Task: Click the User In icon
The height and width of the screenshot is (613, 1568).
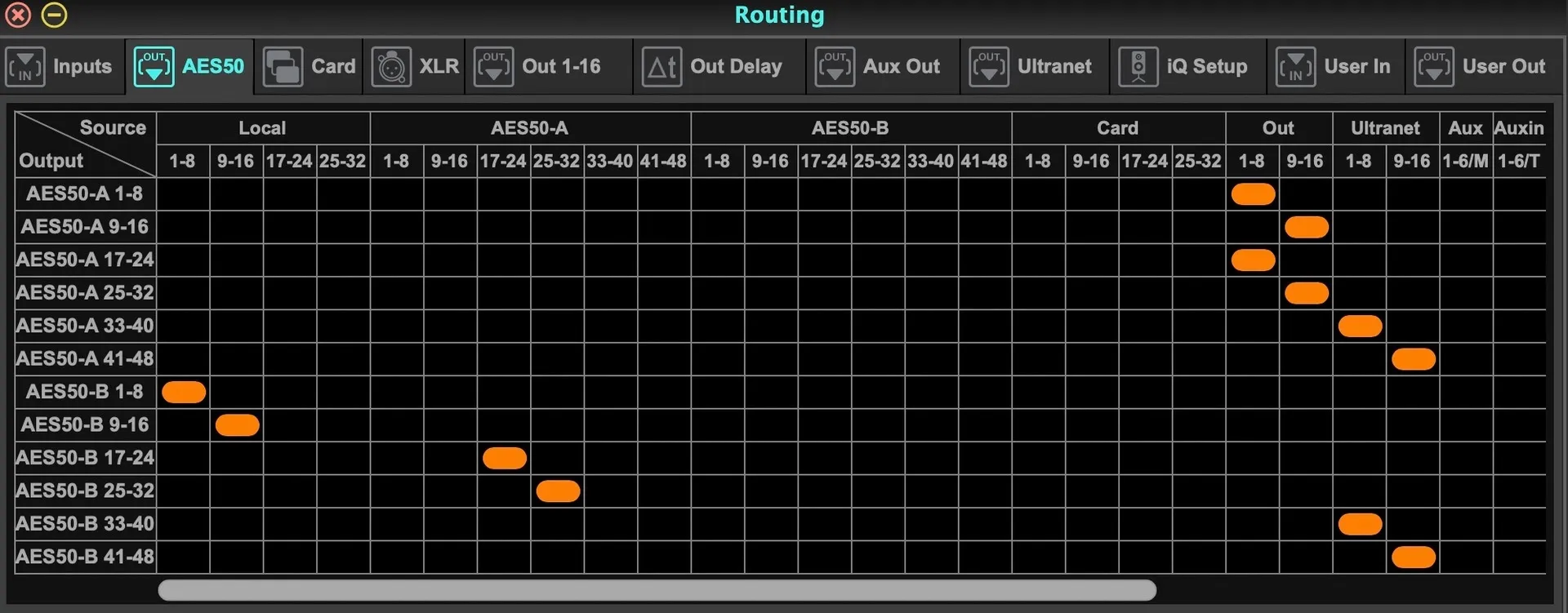Action: click(1295, 67)
